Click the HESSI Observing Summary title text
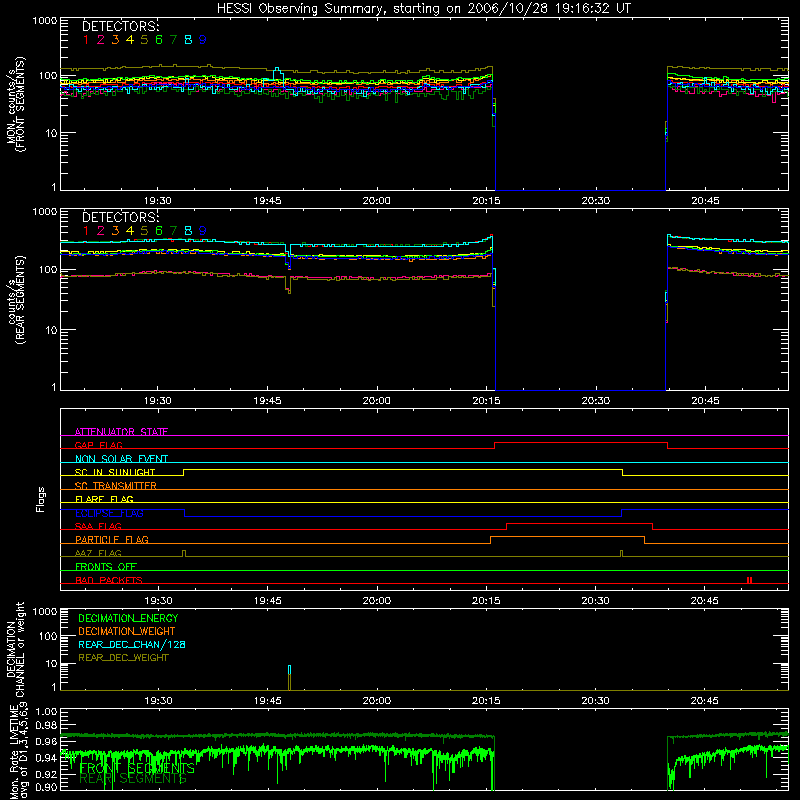Viewport: 800px width, 800px height. (423, 9)
